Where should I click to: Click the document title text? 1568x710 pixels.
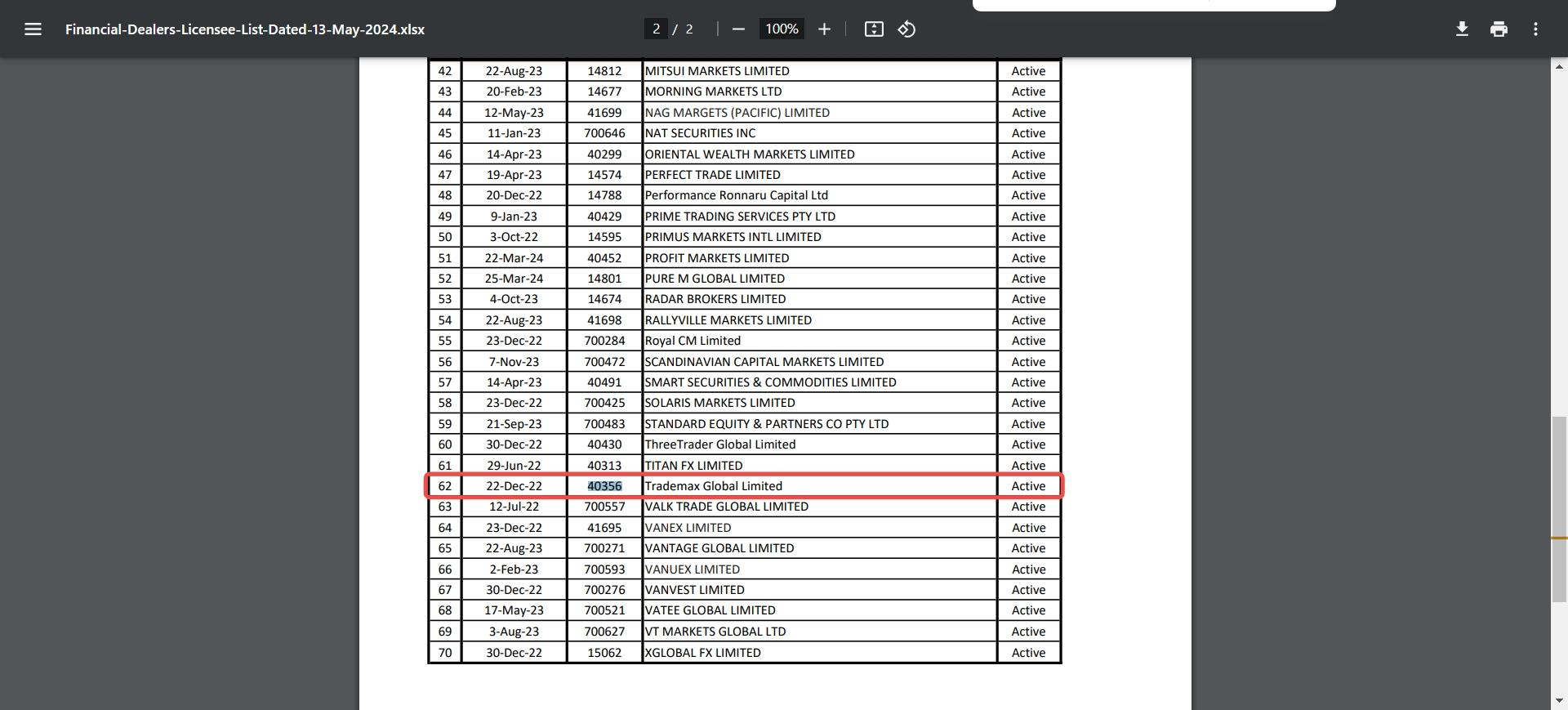[x=245, y=29]
